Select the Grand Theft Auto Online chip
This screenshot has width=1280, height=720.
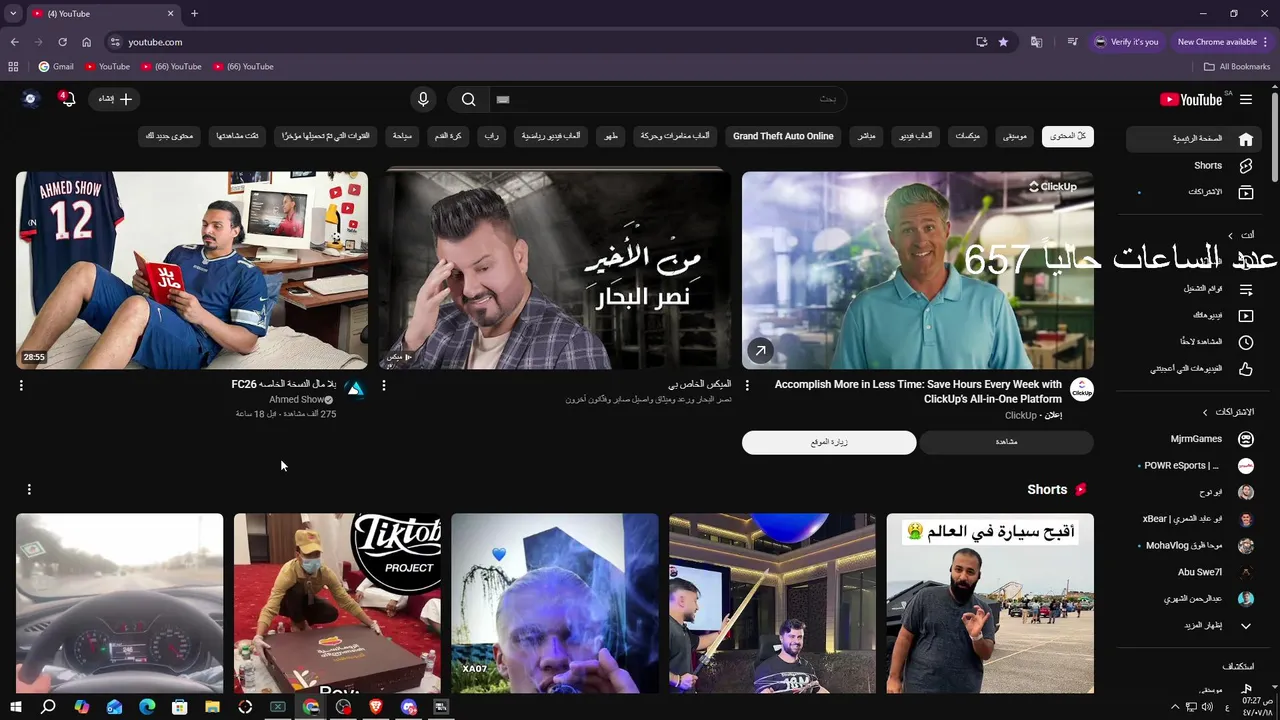pos(783,136)
